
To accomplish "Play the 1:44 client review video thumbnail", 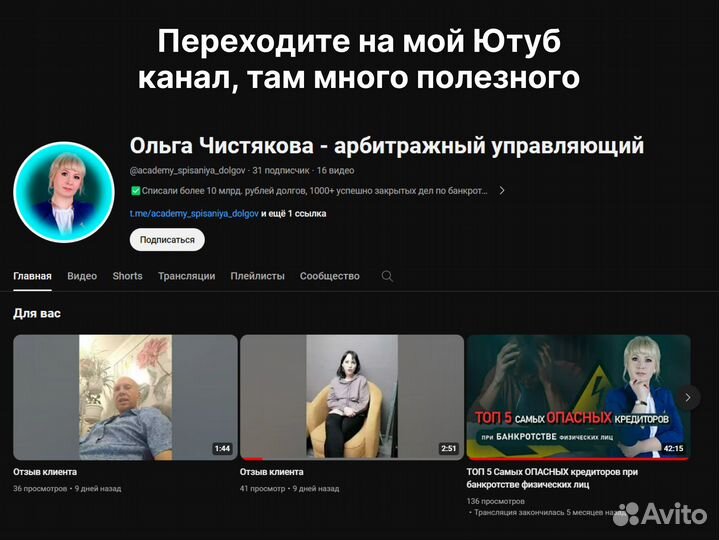I will [x=125, y=397].
